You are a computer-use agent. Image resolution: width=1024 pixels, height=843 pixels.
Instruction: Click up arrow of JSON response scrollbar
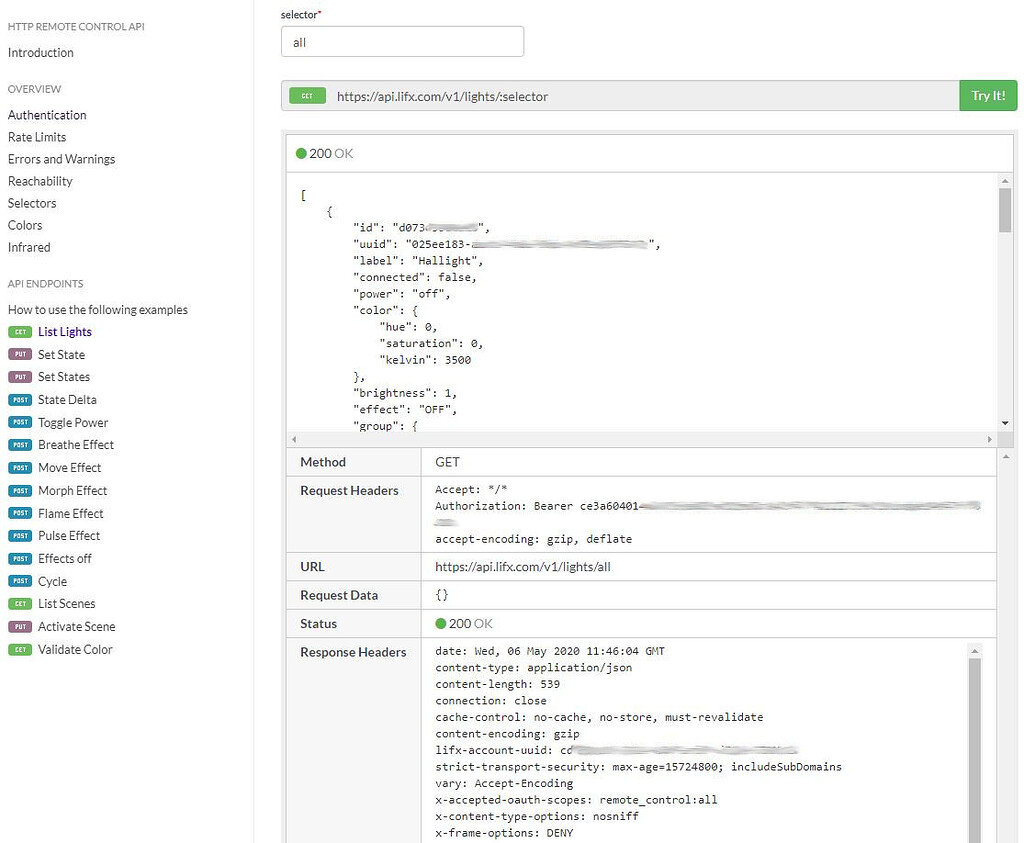1004,180
